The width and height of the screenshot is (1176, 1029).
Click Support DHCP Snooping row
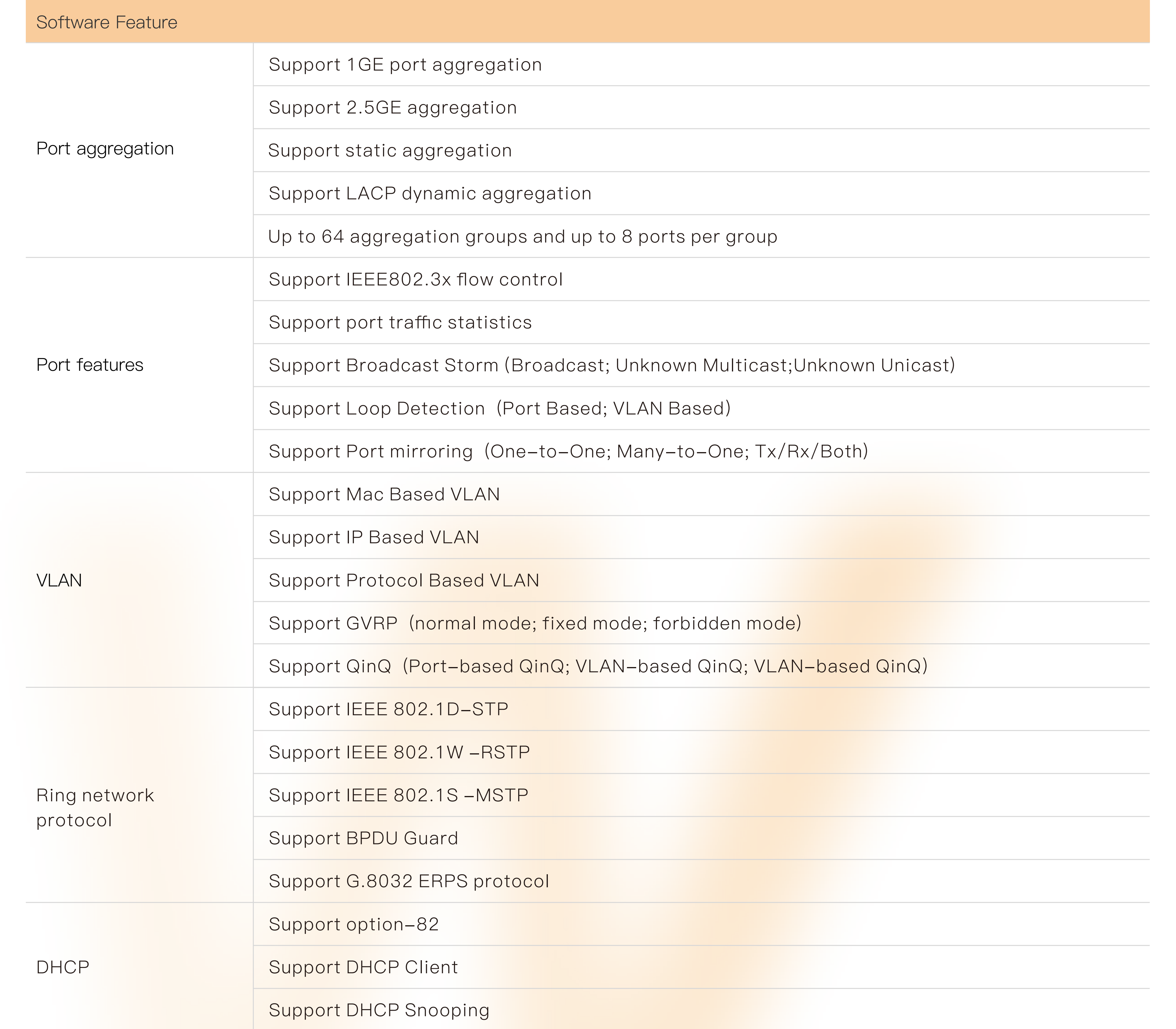pos(379,1009)
